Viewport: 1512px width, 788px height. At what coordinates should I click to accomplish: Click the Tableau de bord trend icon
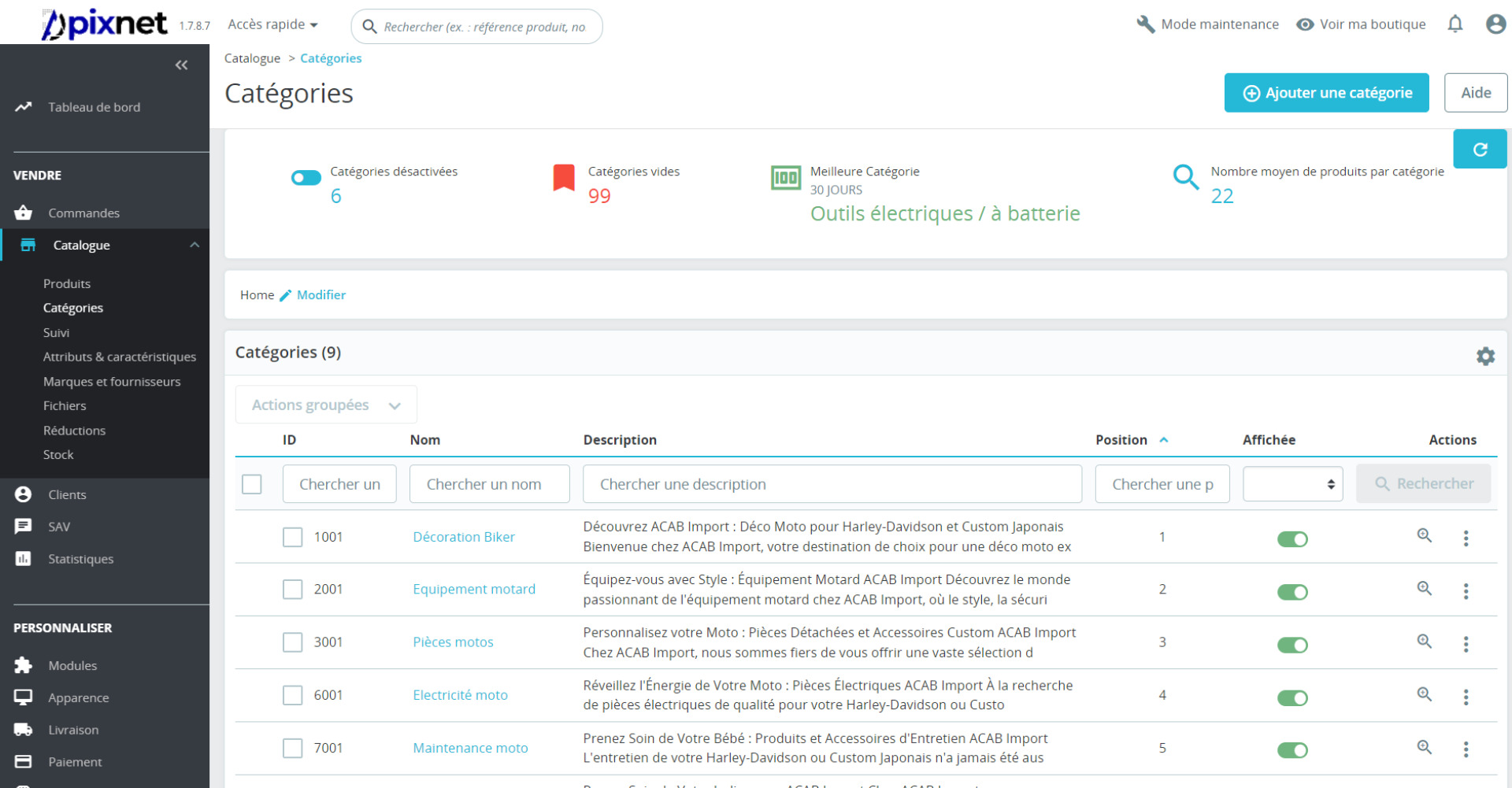tap(24, 107)
